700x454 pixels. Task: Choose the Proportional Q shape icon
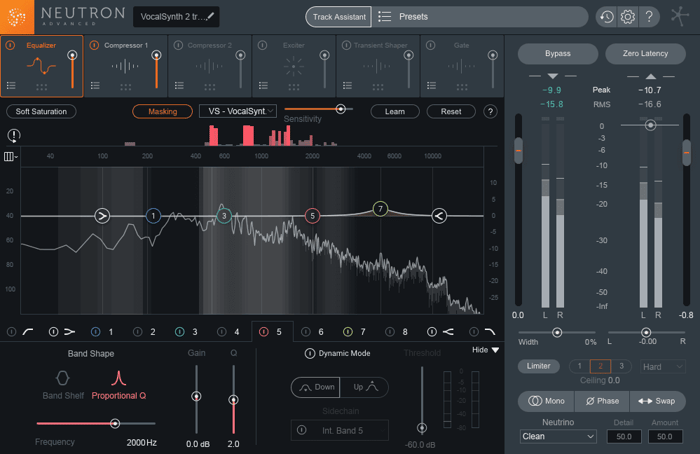pos(118,378)
